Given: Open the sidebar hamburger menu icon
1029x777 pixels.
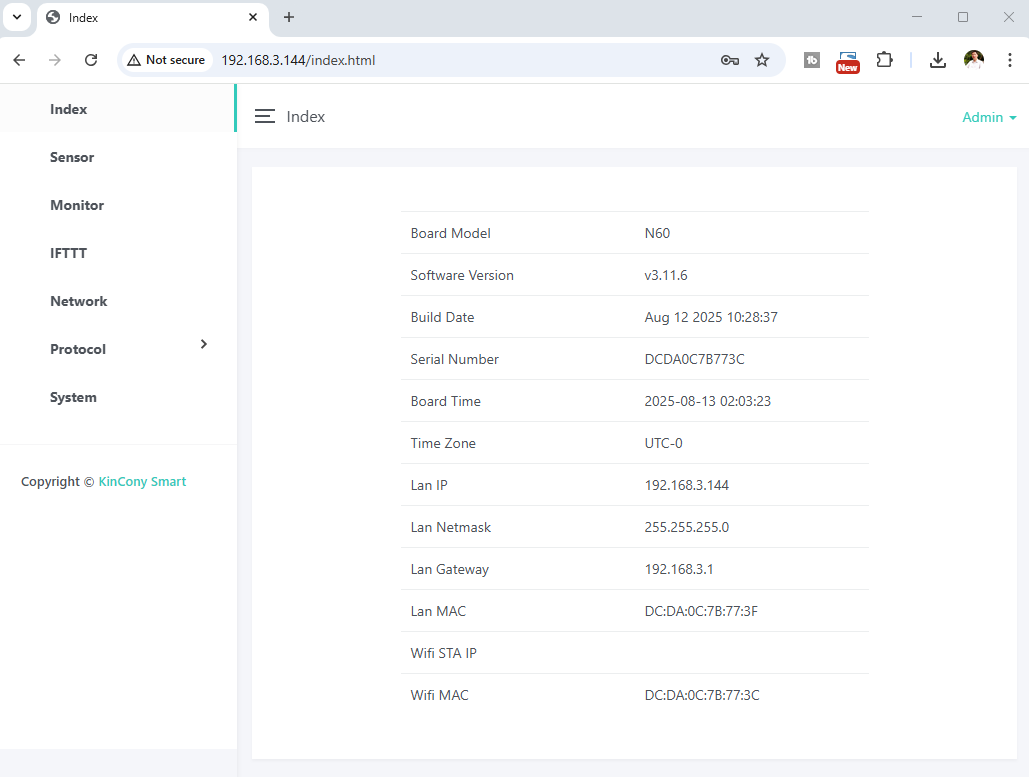Looking at the screenshot, I should (x=264, y=115).
